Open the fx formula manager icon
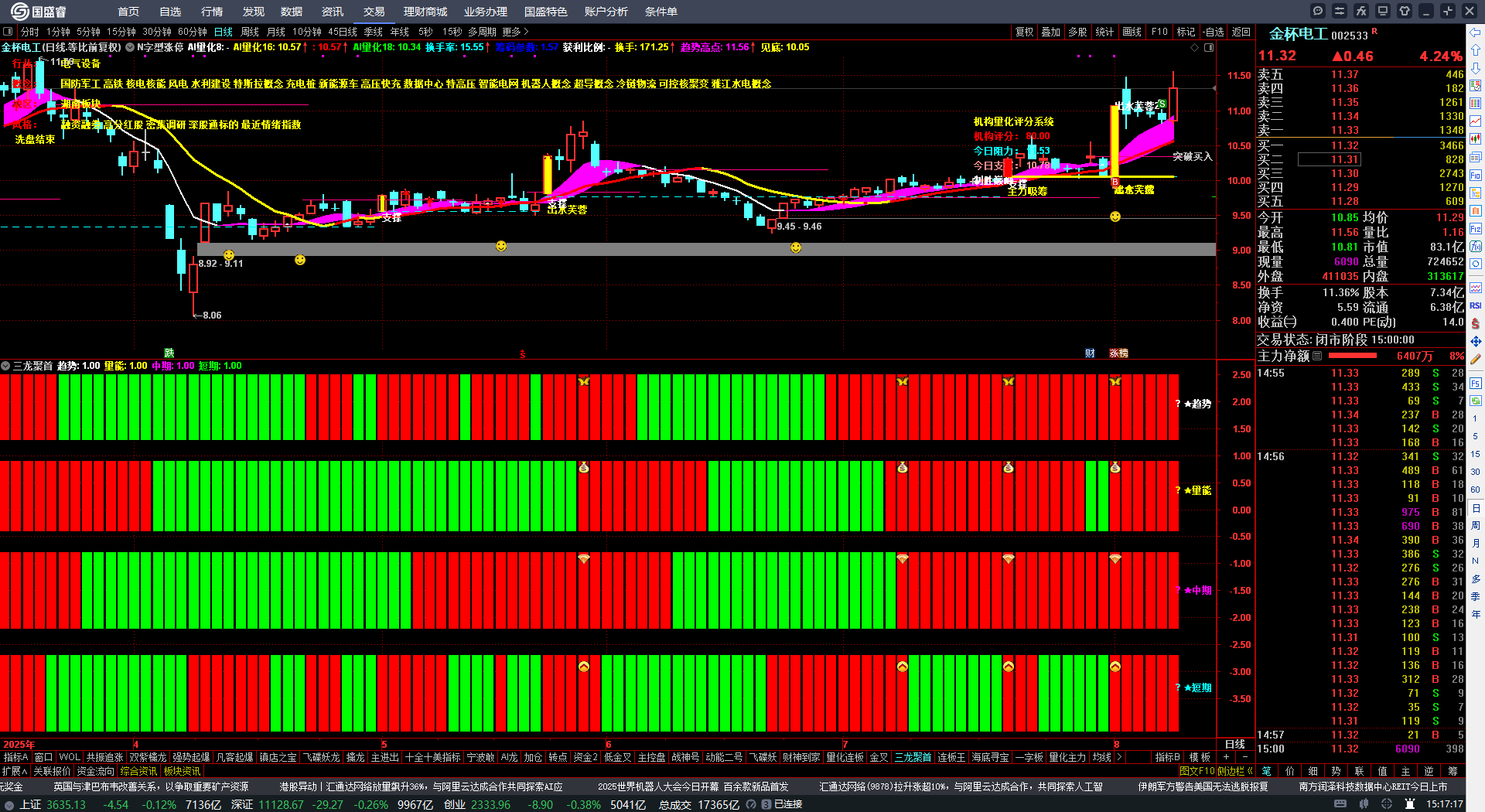The height and width of the screenshot is (812, 1485). (1361, 11)
